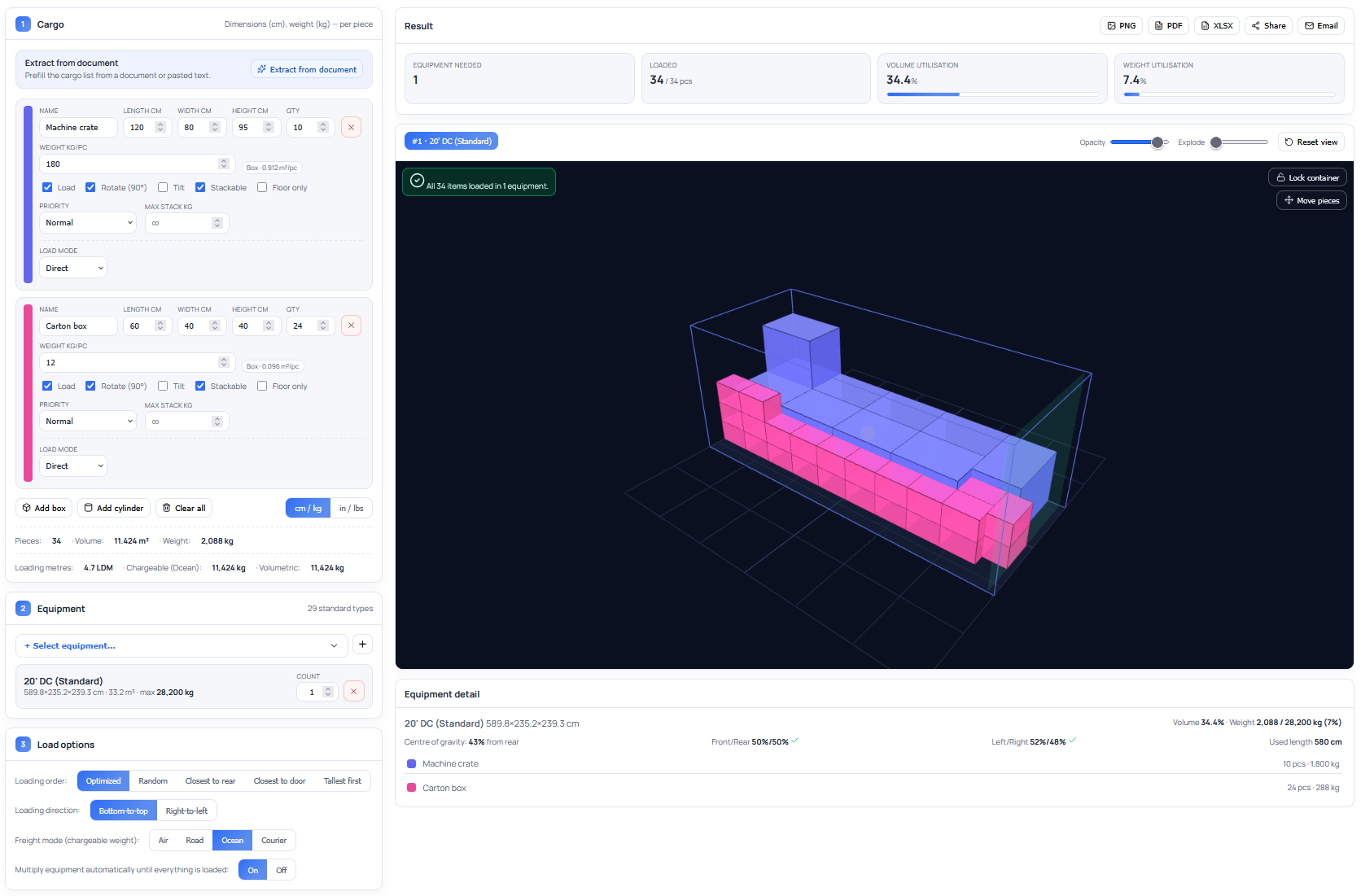Viewport: 1361px width, 896px height.
Task: Click the Machine crate name field
Action: (78, 128)
